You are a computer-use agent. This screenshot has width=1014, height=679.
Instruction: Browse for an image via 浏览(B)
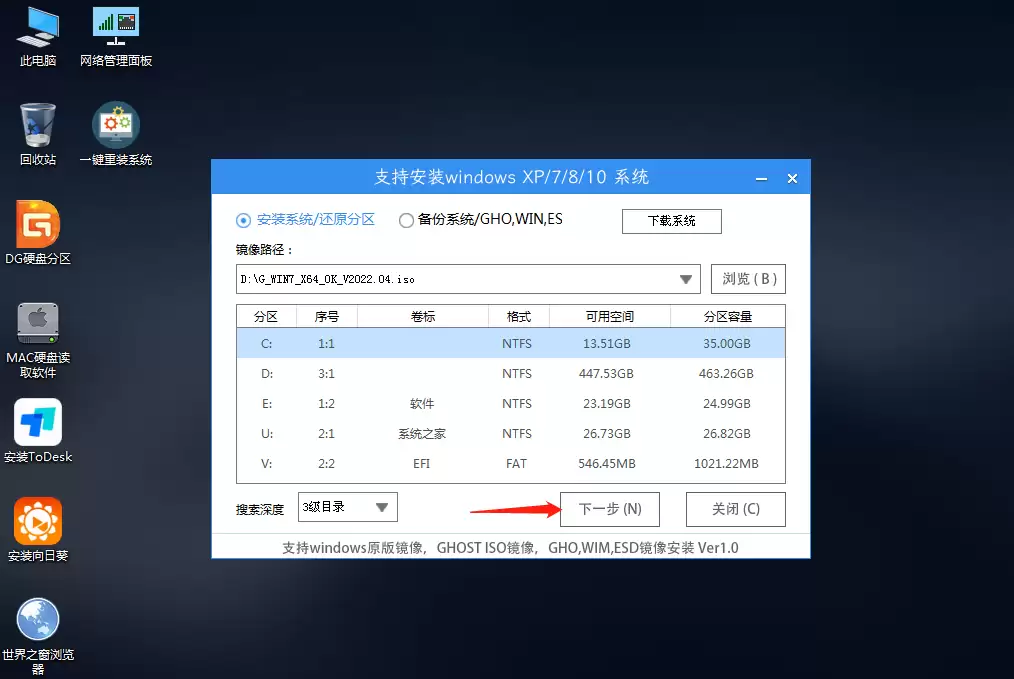coord(747,279)
